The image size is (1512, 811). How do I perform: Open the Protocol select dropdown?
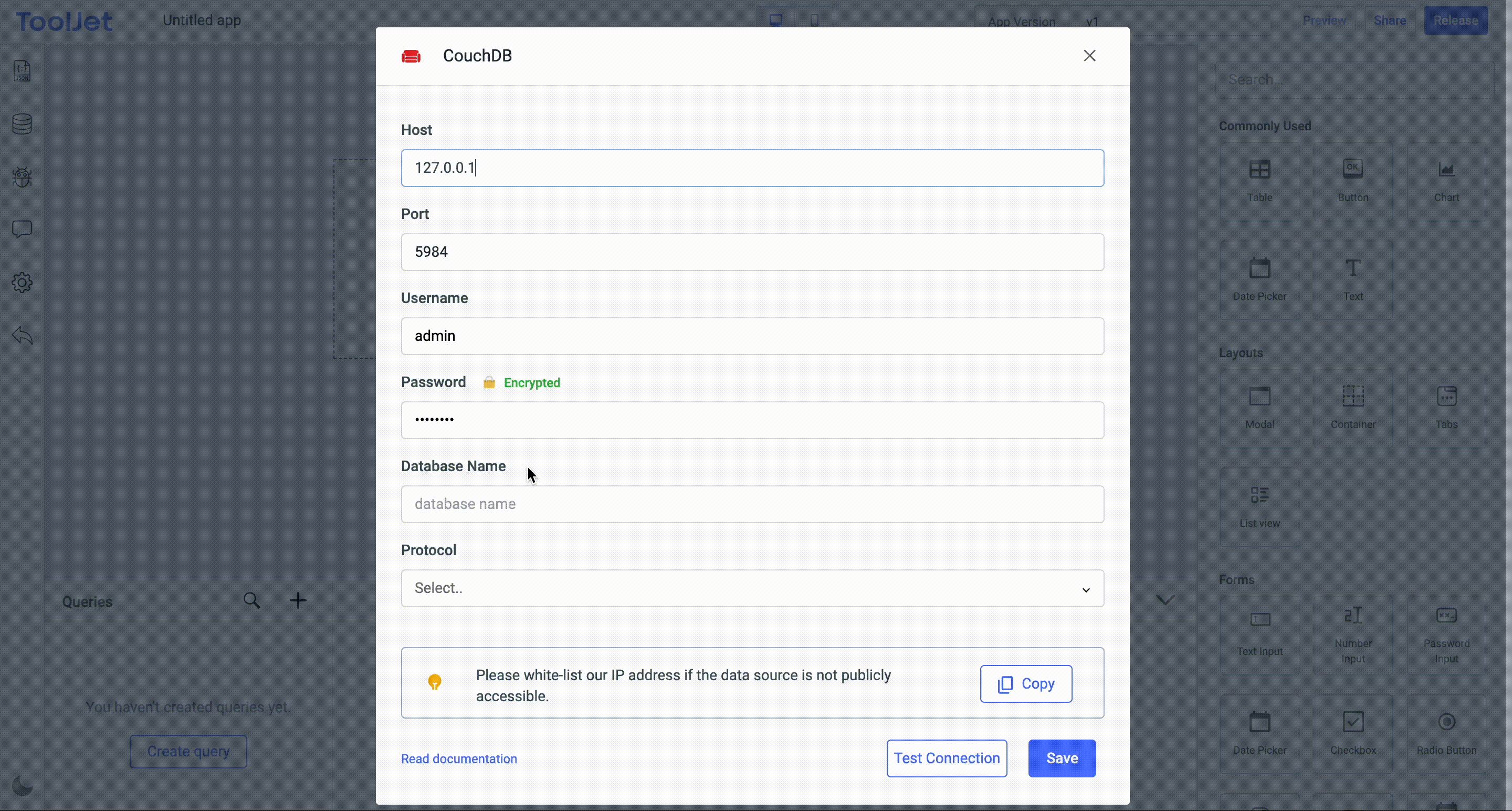[752, 588]
